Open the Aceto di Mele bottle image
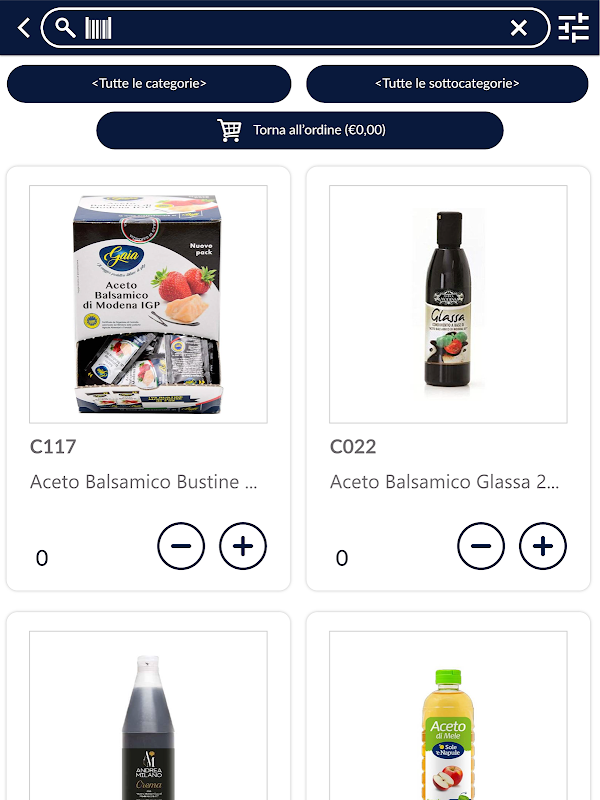This screenshot has height=800, width=600. [448, 715]
